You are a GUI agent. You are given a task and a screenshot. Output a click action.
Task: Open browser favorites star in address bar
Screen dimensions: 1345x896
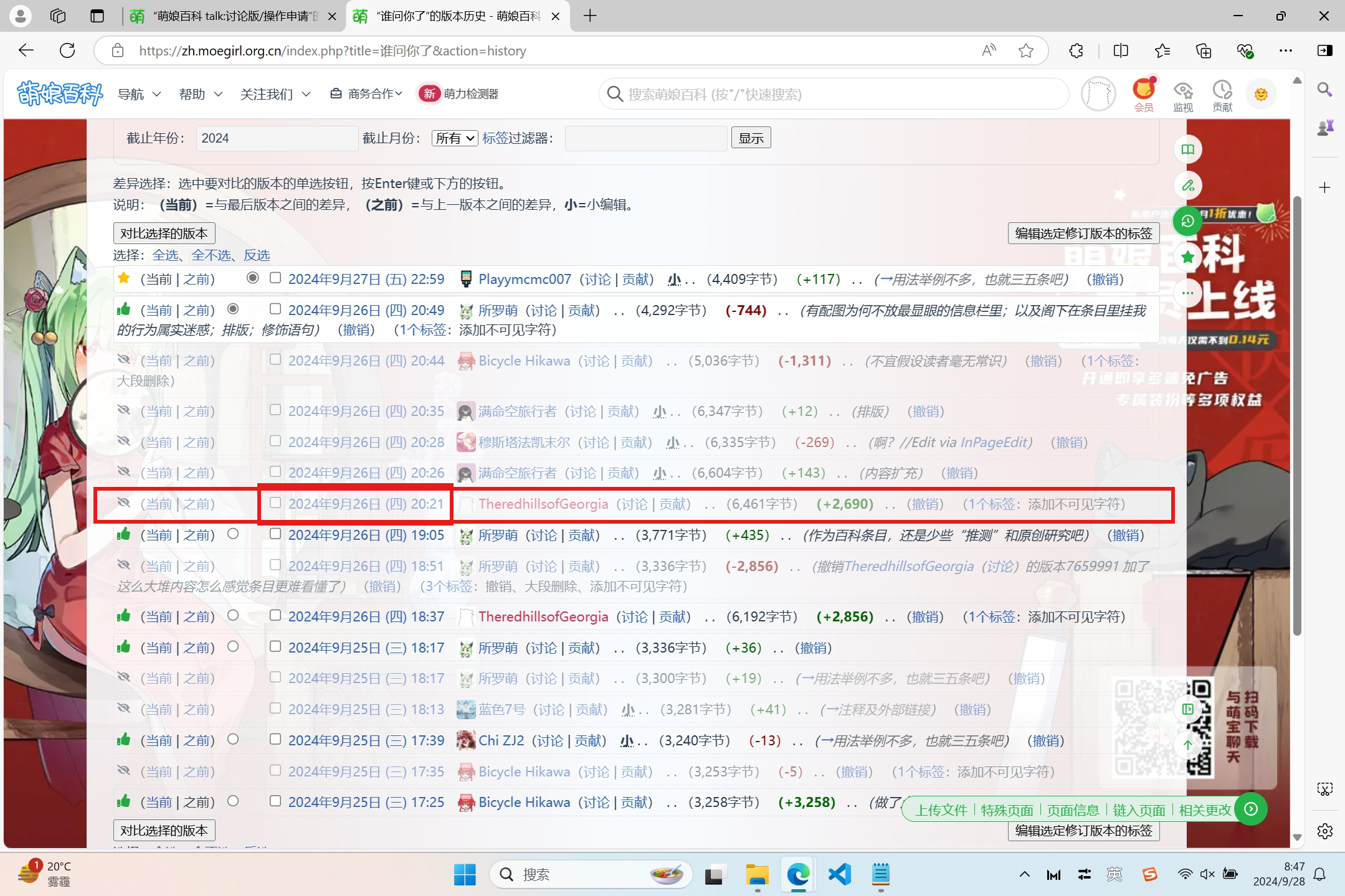[1025, 51]
